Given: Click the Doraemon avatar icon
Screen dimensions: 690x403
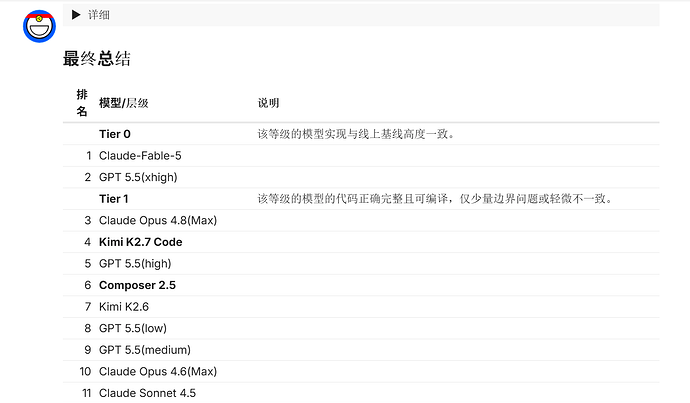Looking at the screenshot, I should pos(39,26).
